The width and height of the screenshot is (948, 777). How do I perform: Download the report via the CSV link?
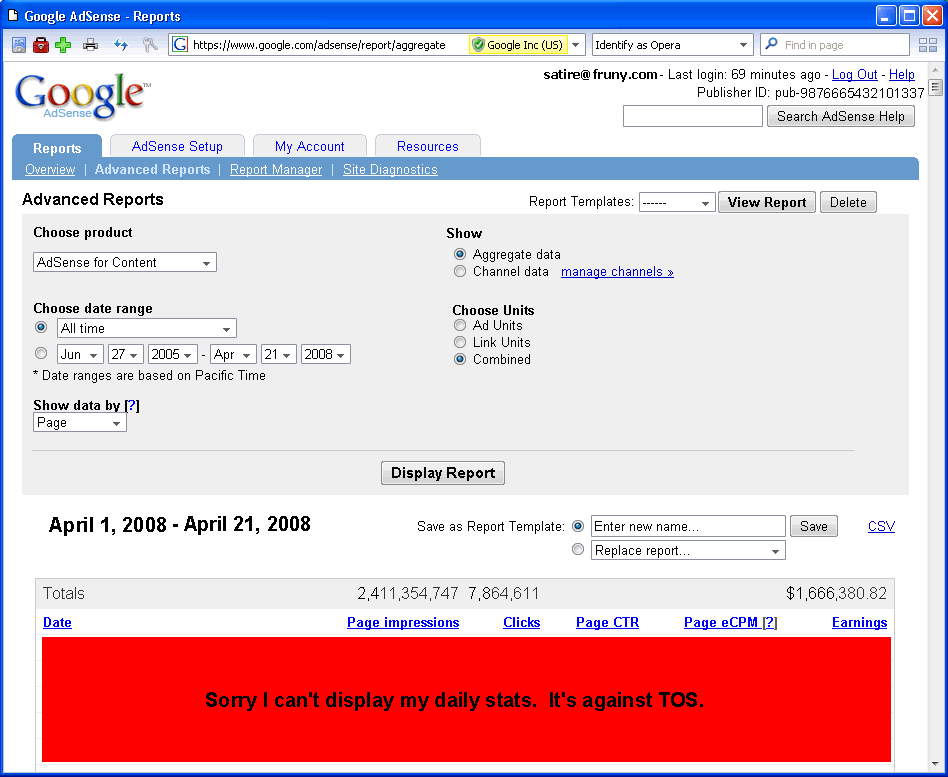pos(881,526)
